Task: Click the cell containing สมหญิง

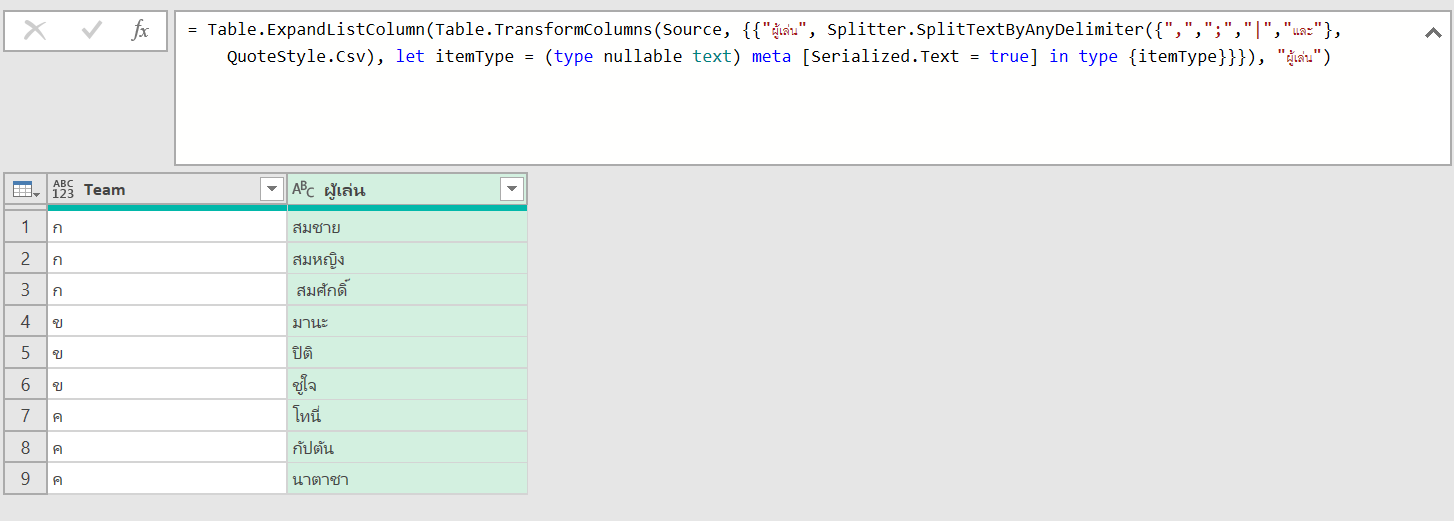Action: (407, 259)
